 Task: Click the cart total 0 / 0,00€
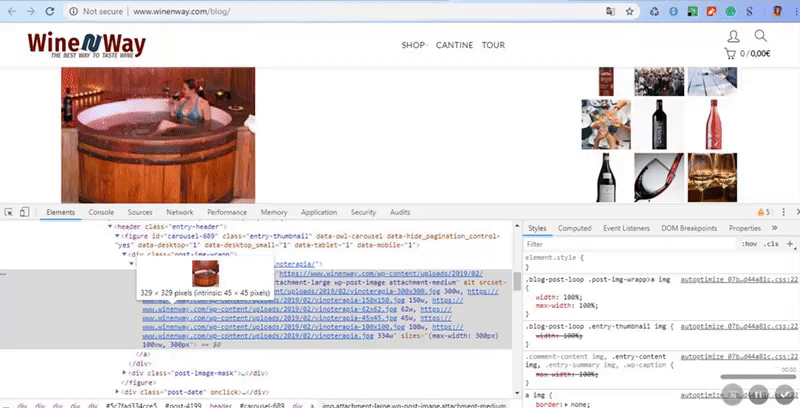tap(755, 54)
